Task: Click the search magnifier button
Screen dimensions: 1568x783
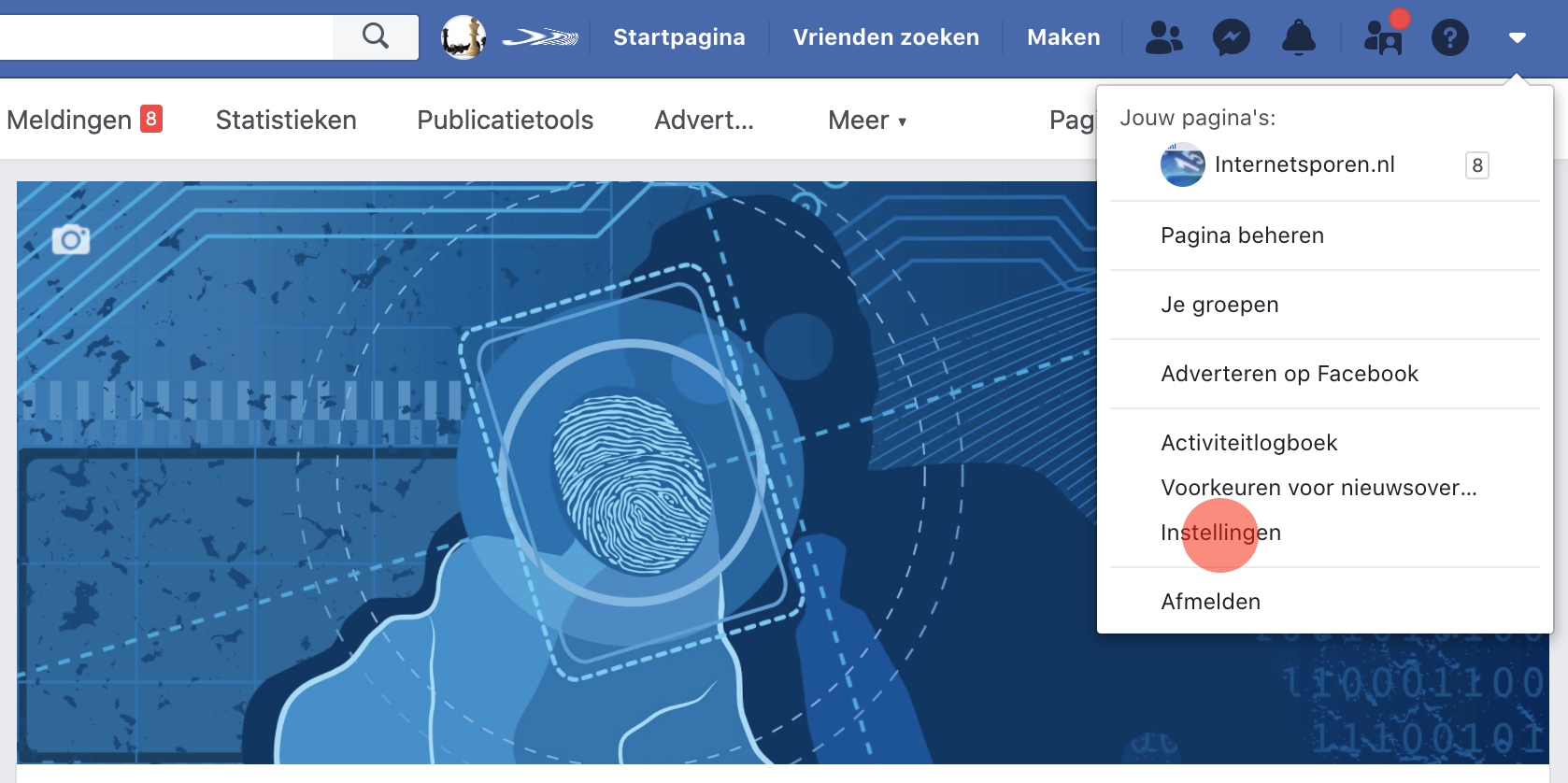Action: [376, 36]
